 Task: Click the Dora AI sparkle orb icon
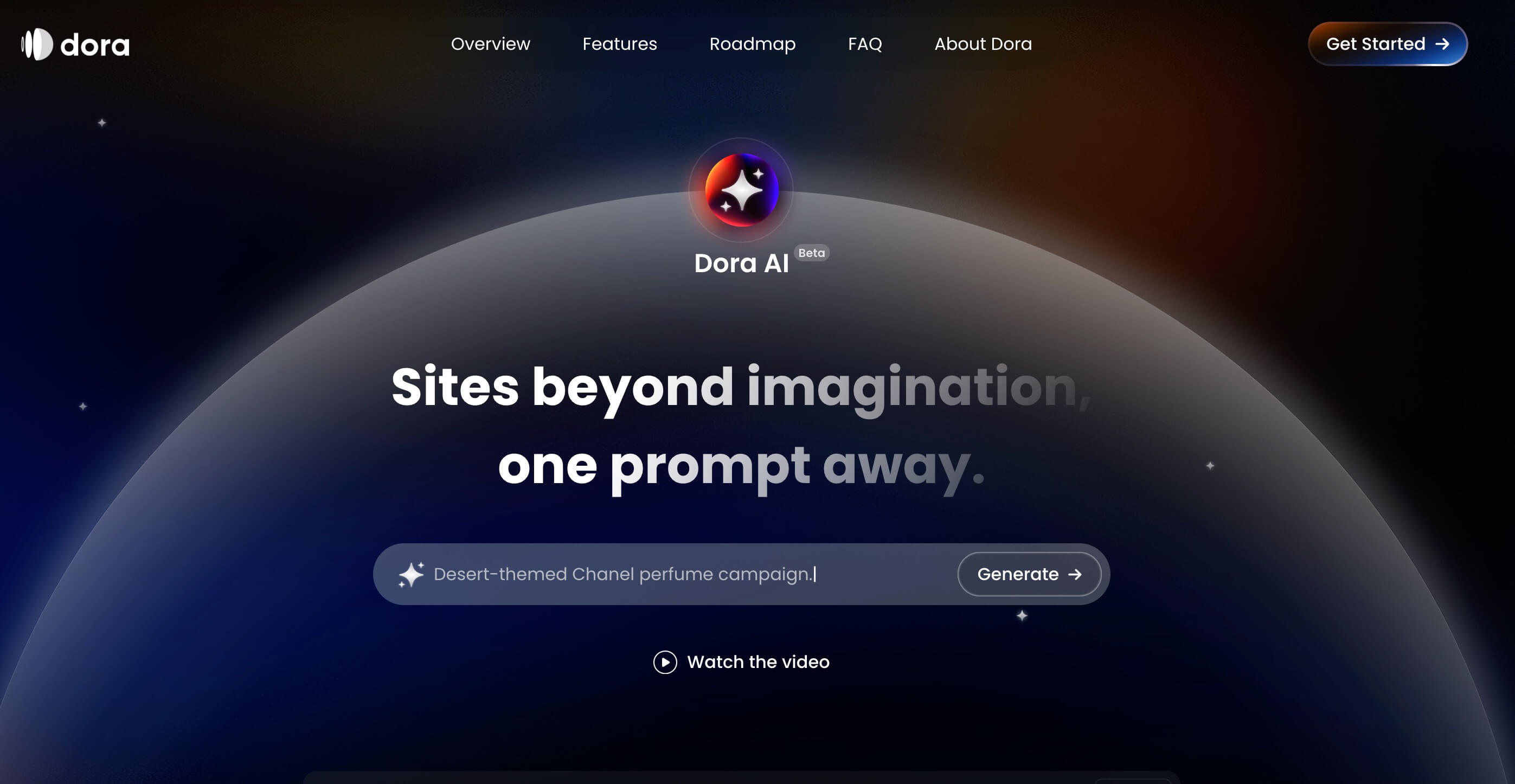(741, 189)
